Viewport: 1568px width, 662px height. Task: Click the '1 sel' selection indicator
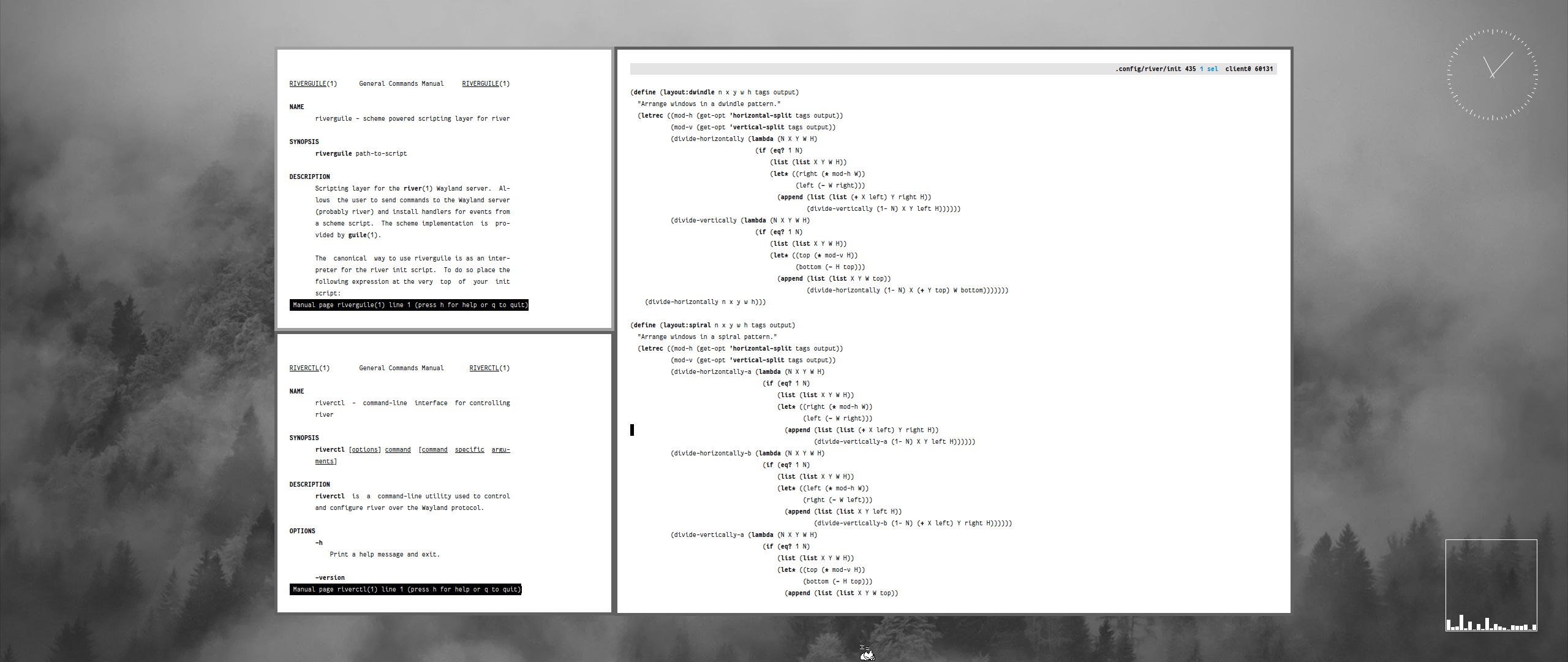(x=1208, y=69)
